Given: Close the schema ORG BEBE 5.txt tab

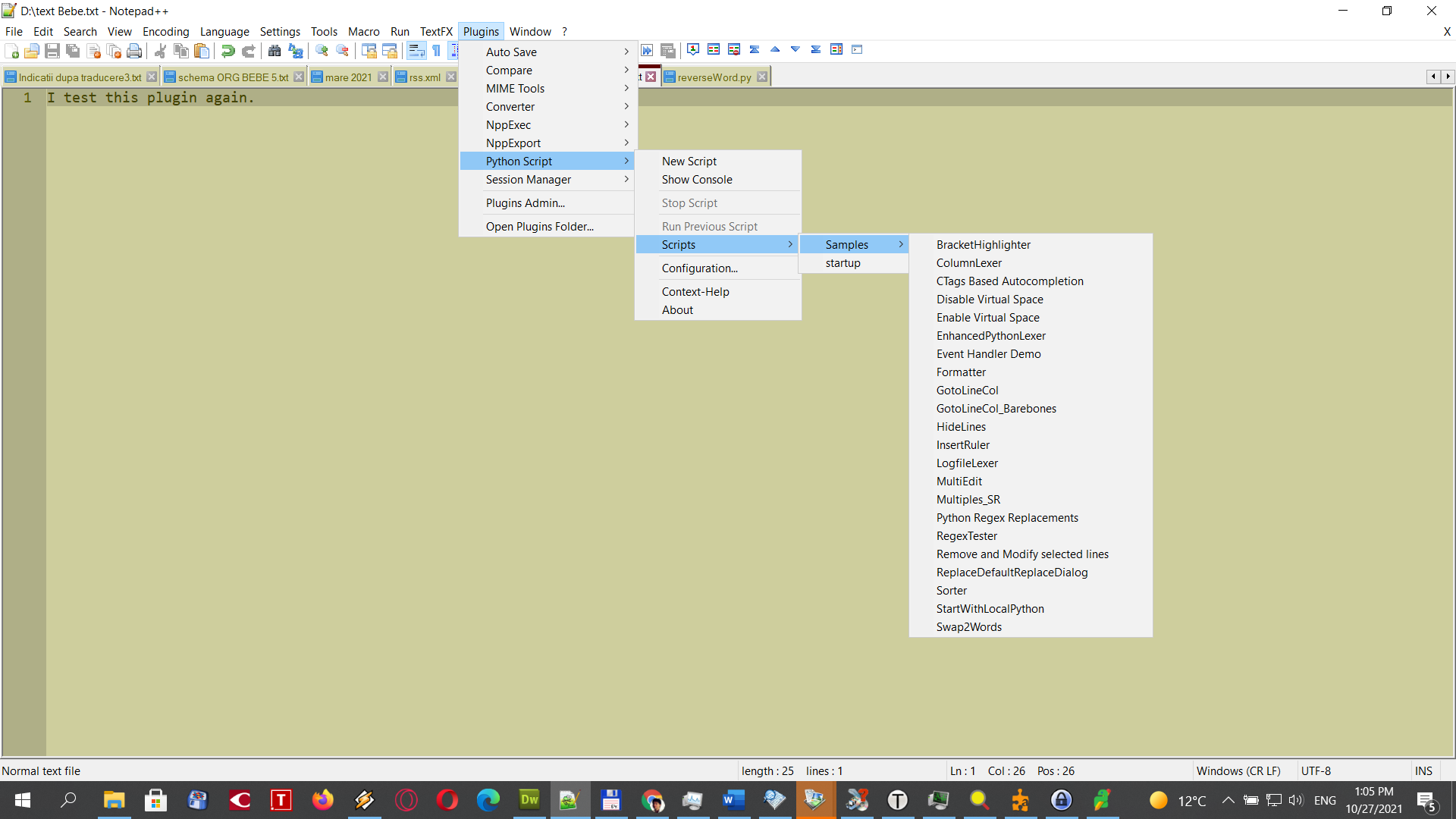Looking at the screenshot, I should click(299, 77).
